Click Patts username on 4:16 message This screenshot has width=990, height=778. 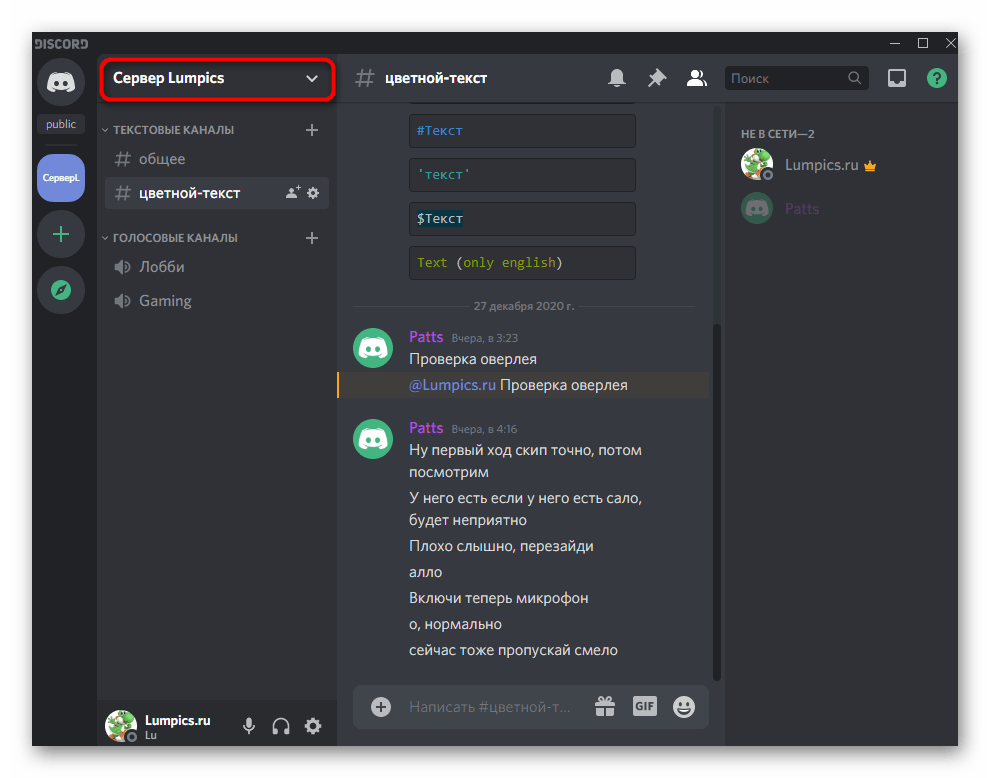click(x=426, y=428)
